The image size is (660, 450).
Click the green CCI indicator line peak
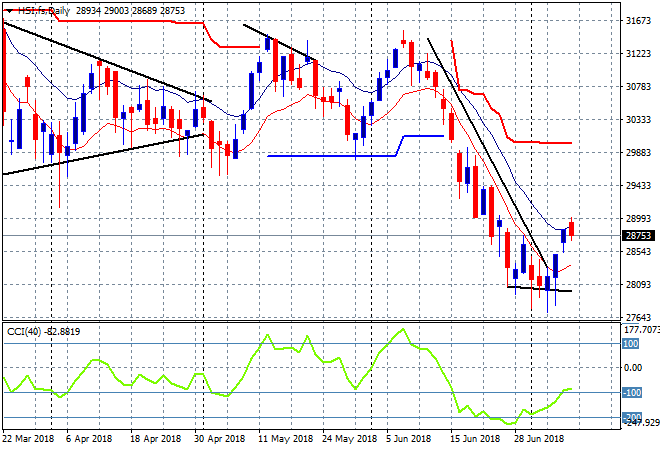[402, 330]
